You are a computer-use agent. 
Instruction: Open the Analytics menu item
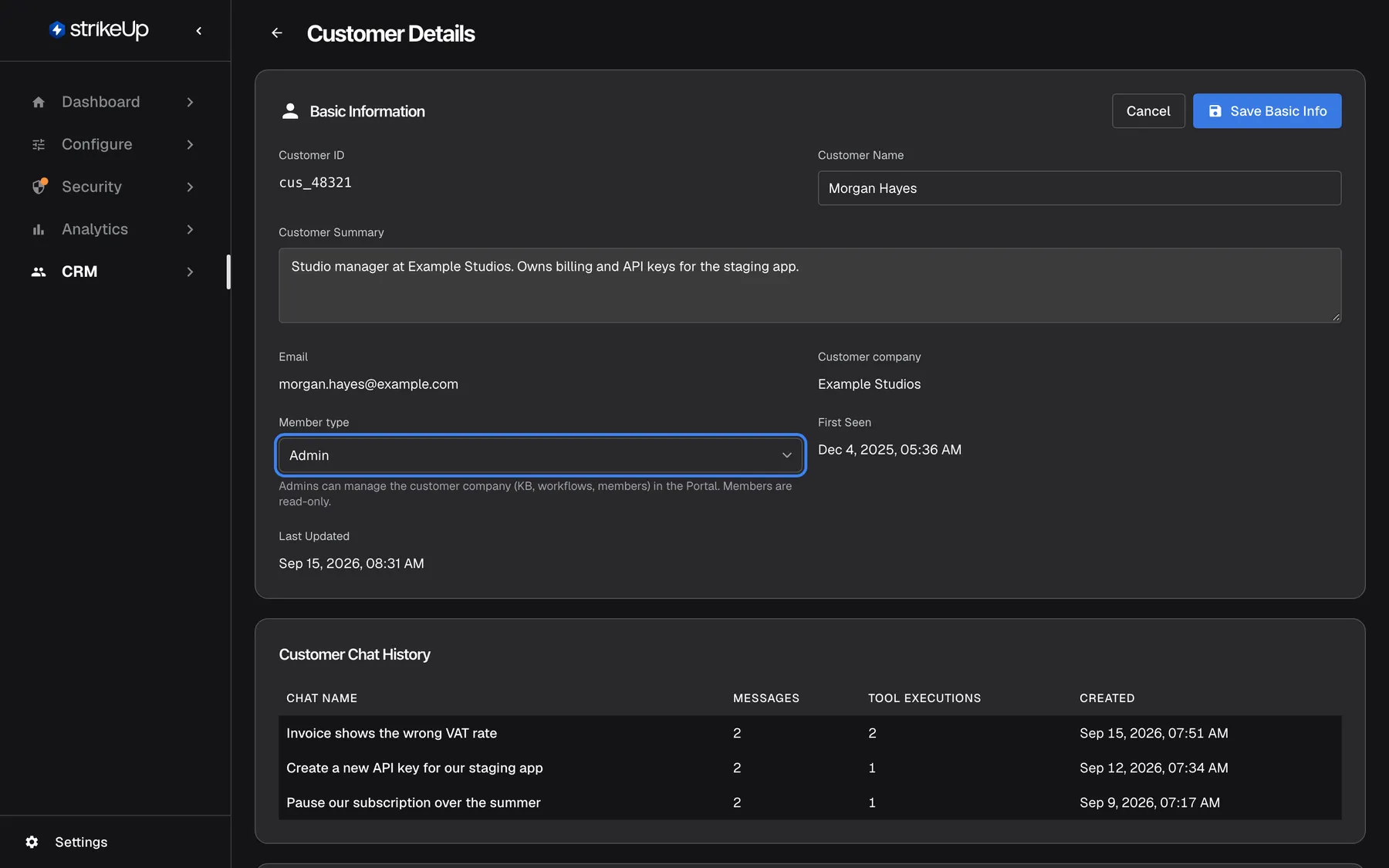[114, 229]
